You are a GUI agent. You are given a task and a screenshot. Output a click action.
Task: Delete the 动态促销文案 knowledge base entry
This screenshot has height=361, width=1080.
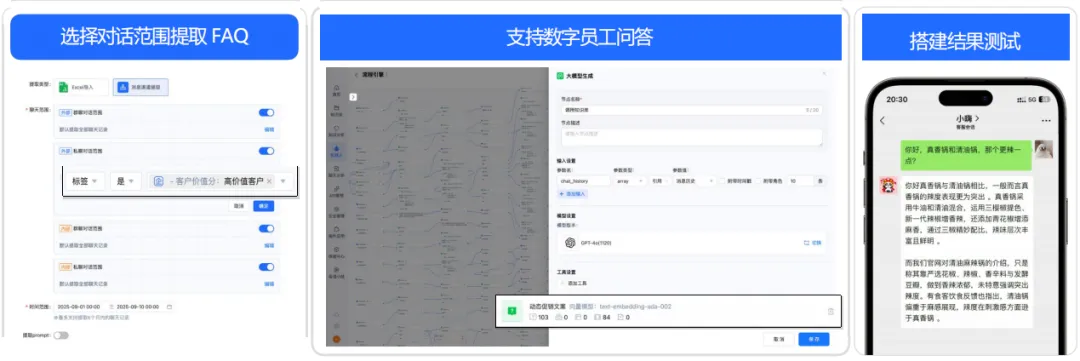pos(831,311)
